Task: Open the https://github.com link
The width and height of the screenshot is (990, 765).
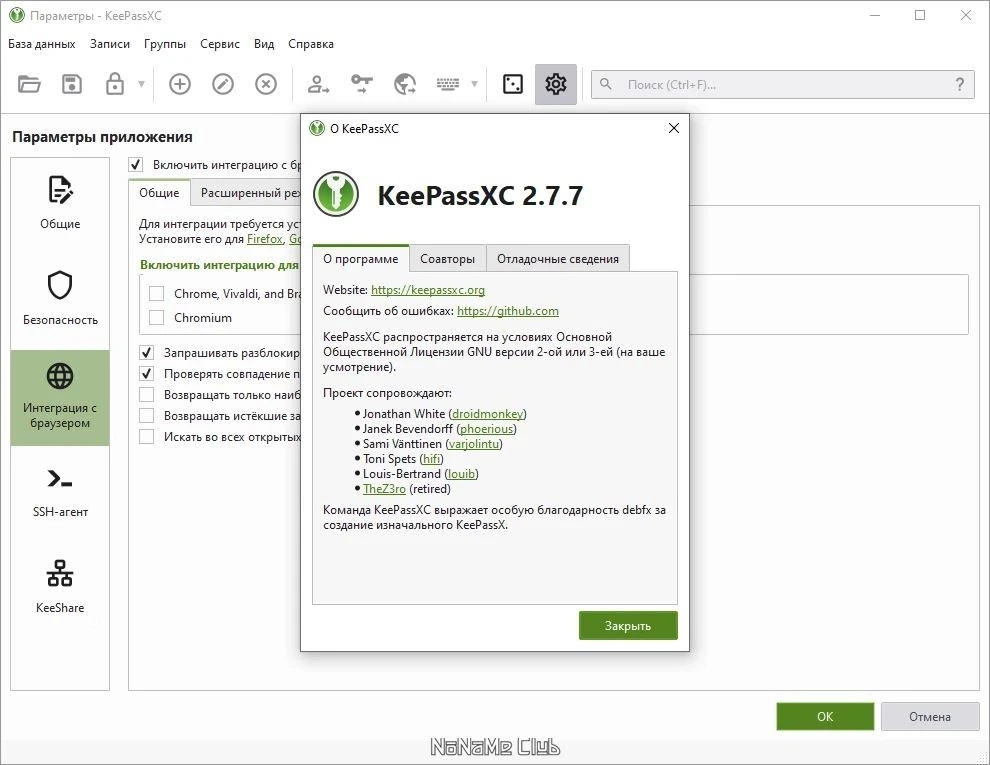Action: [x=508, y=311]
